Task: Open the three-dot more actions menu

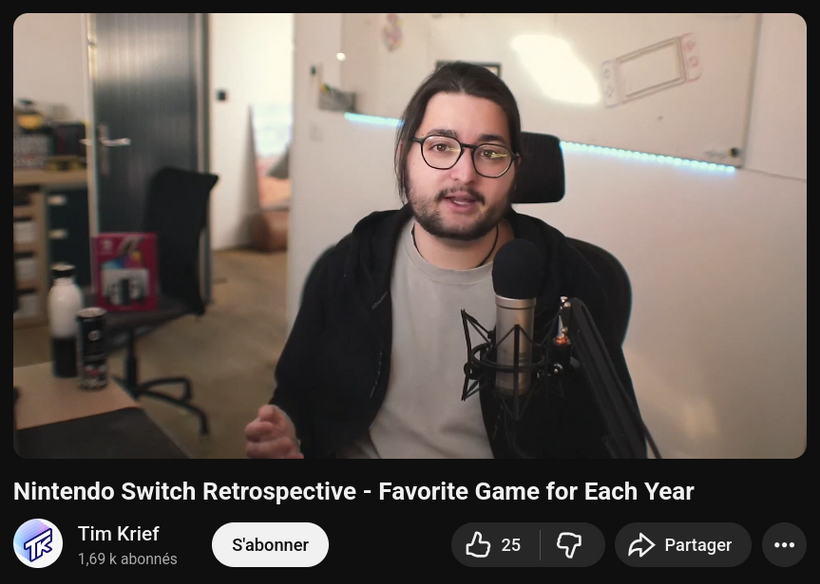Action: click(x=784, y=545)
